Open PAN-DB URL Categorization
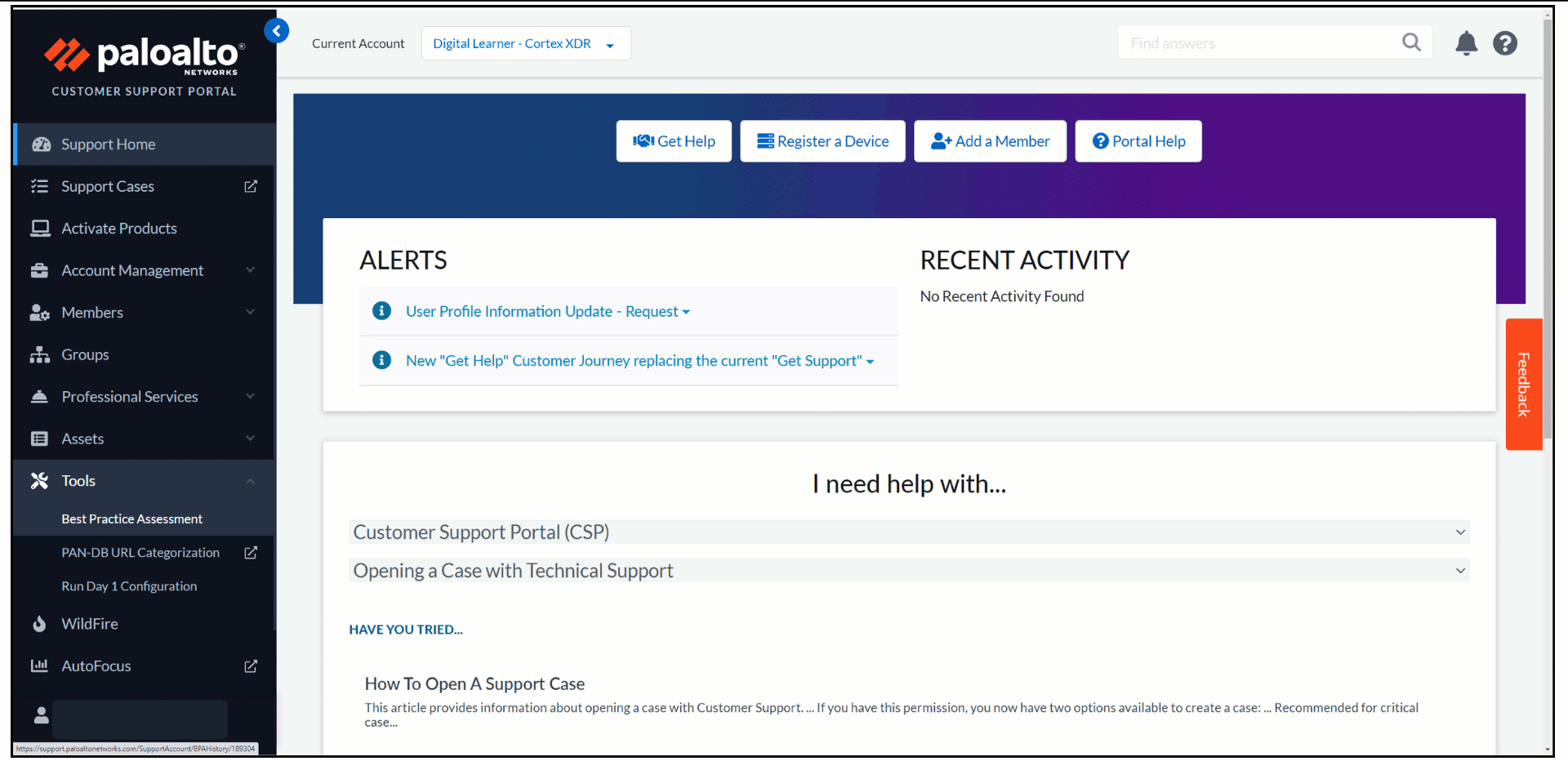The width and height of the screenshot is (1568, 761). [140, 553]
